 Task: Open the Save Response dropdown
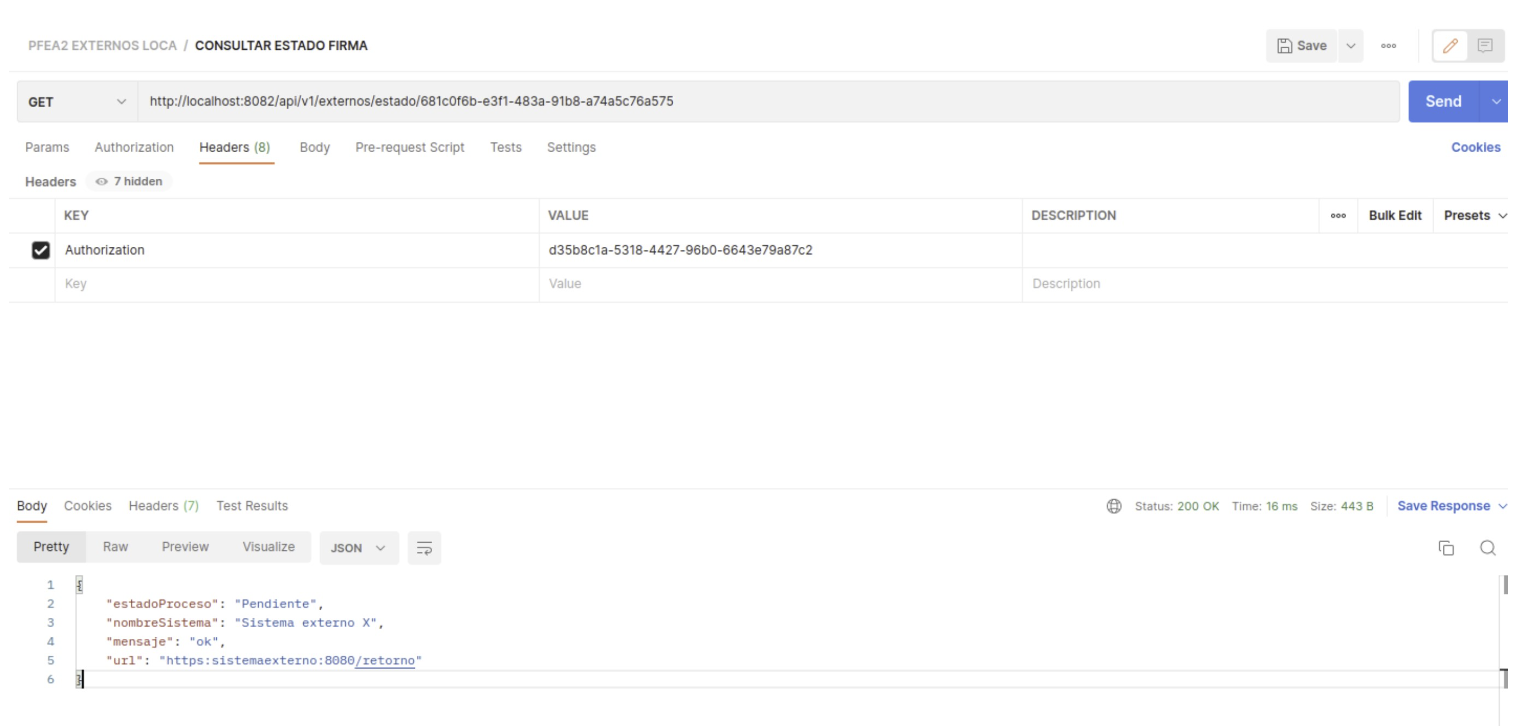point(1453,506)
